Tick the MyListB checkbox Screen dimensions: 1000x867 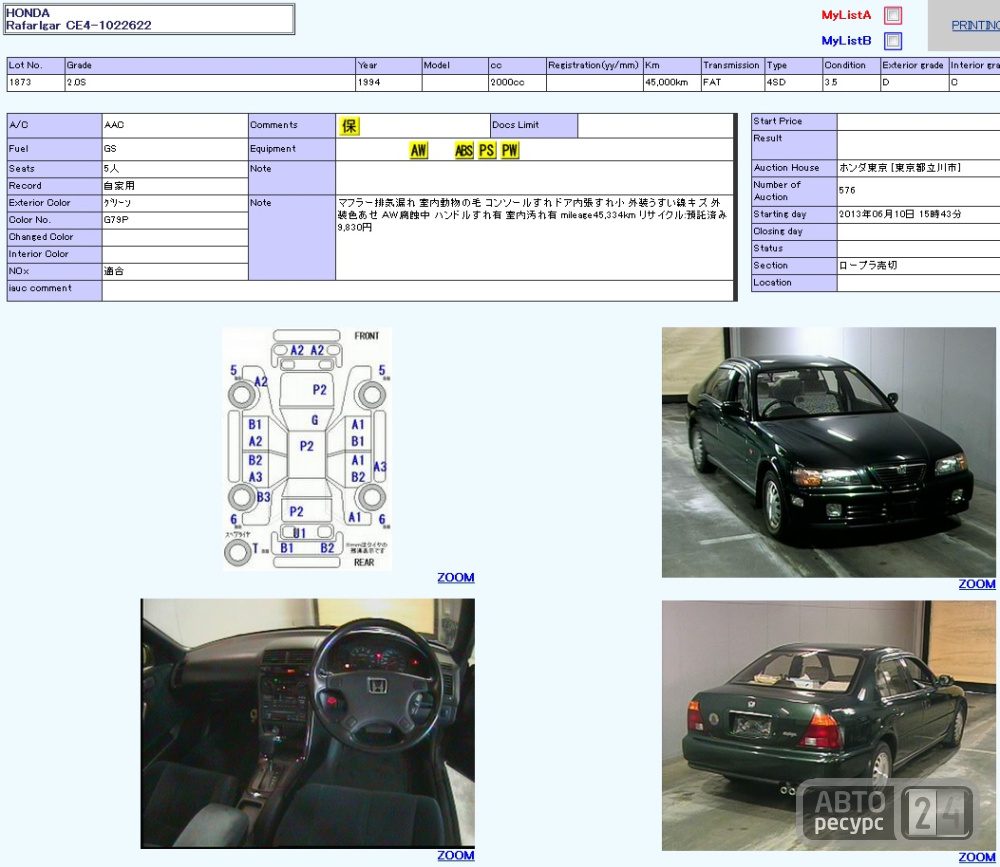[893, 41]
